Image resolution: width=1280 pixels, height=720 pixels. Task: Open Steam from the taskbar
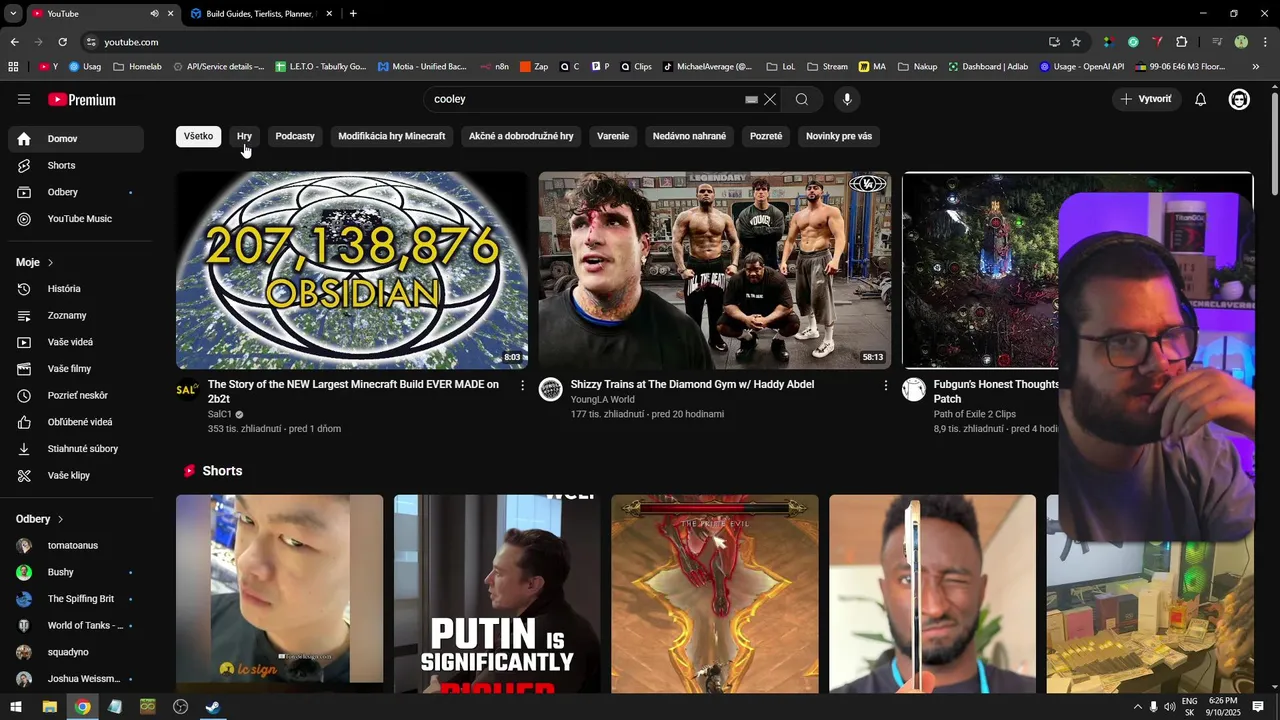pyautogui.click(x=213, y=707)
